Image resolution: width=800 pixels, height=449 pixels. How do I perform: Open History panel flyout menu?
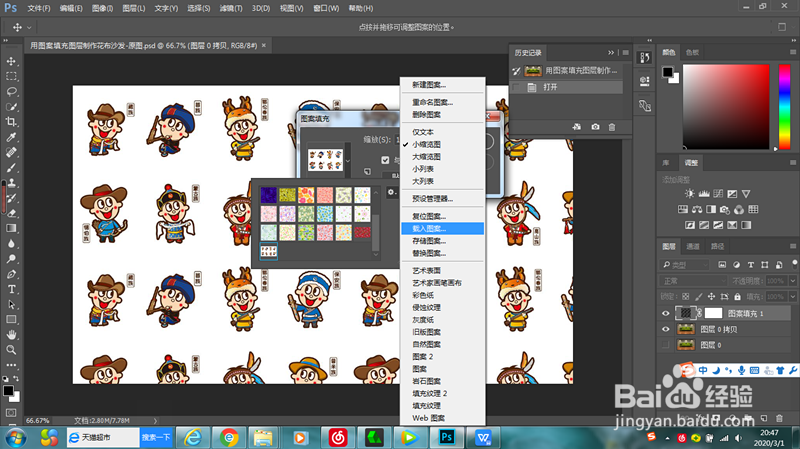tap(626, 53)
